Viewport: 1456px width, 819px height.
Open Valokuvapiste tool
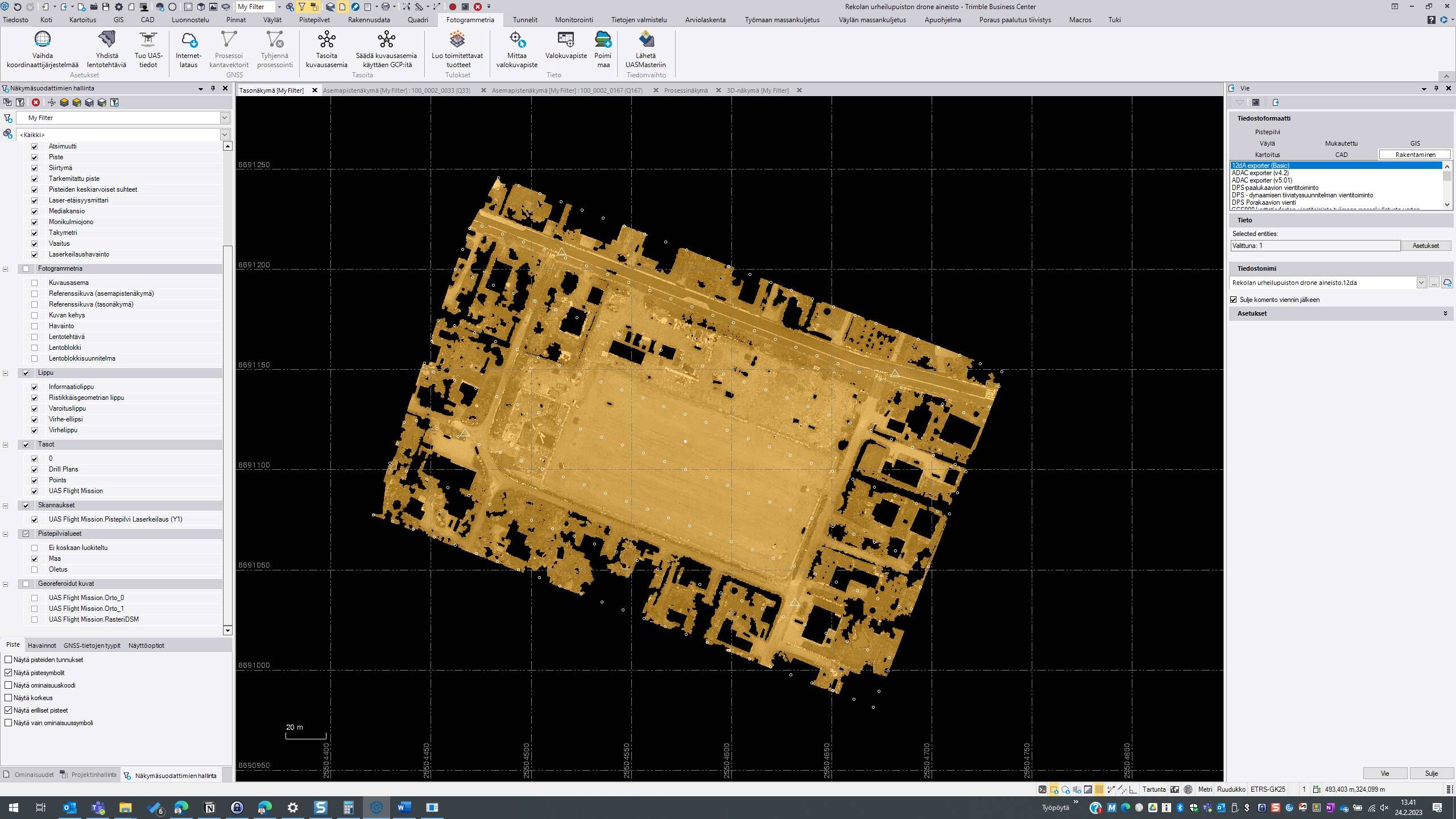[566, 45]
